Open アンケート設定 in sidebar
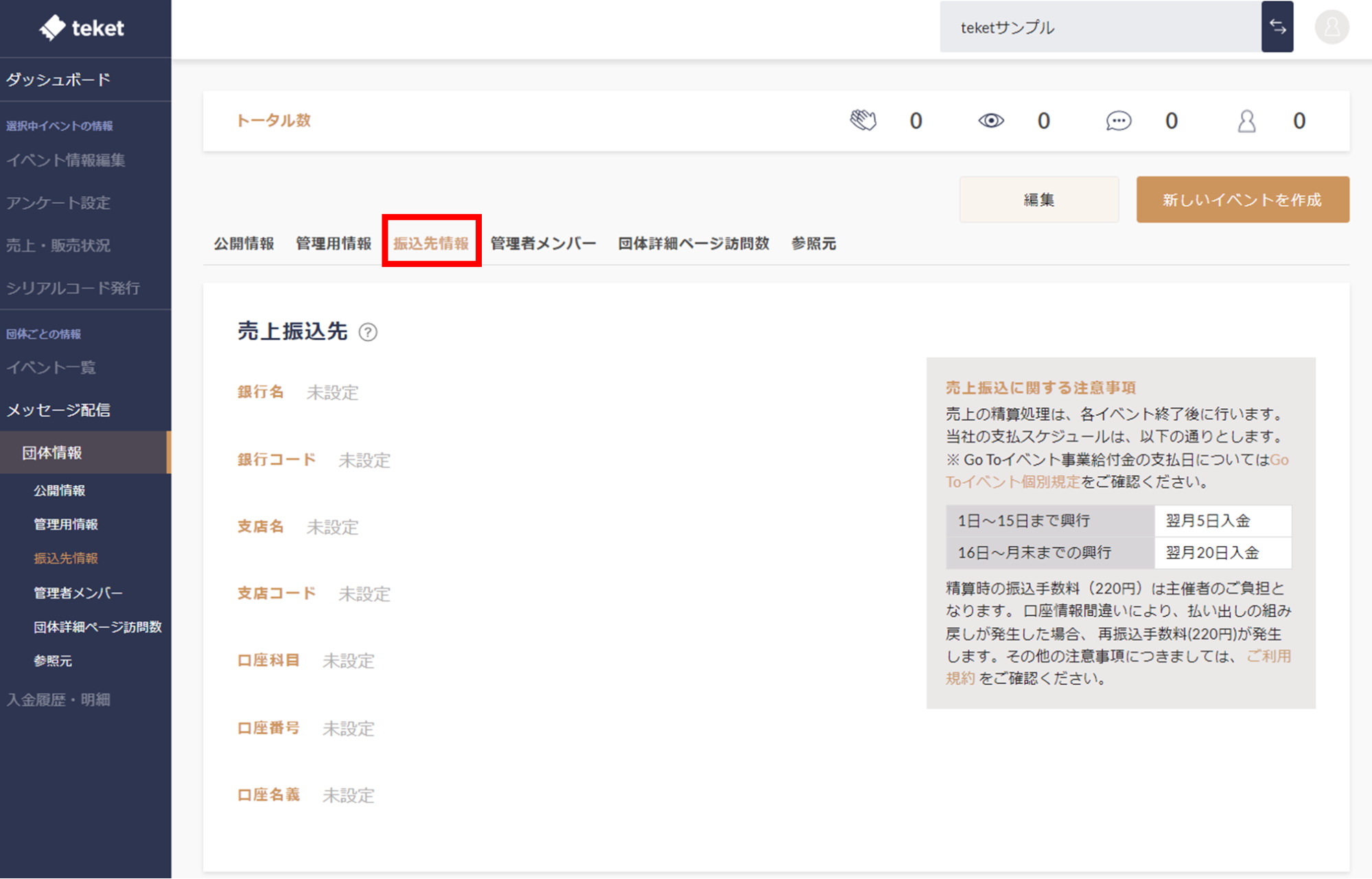 coord(58,203)
